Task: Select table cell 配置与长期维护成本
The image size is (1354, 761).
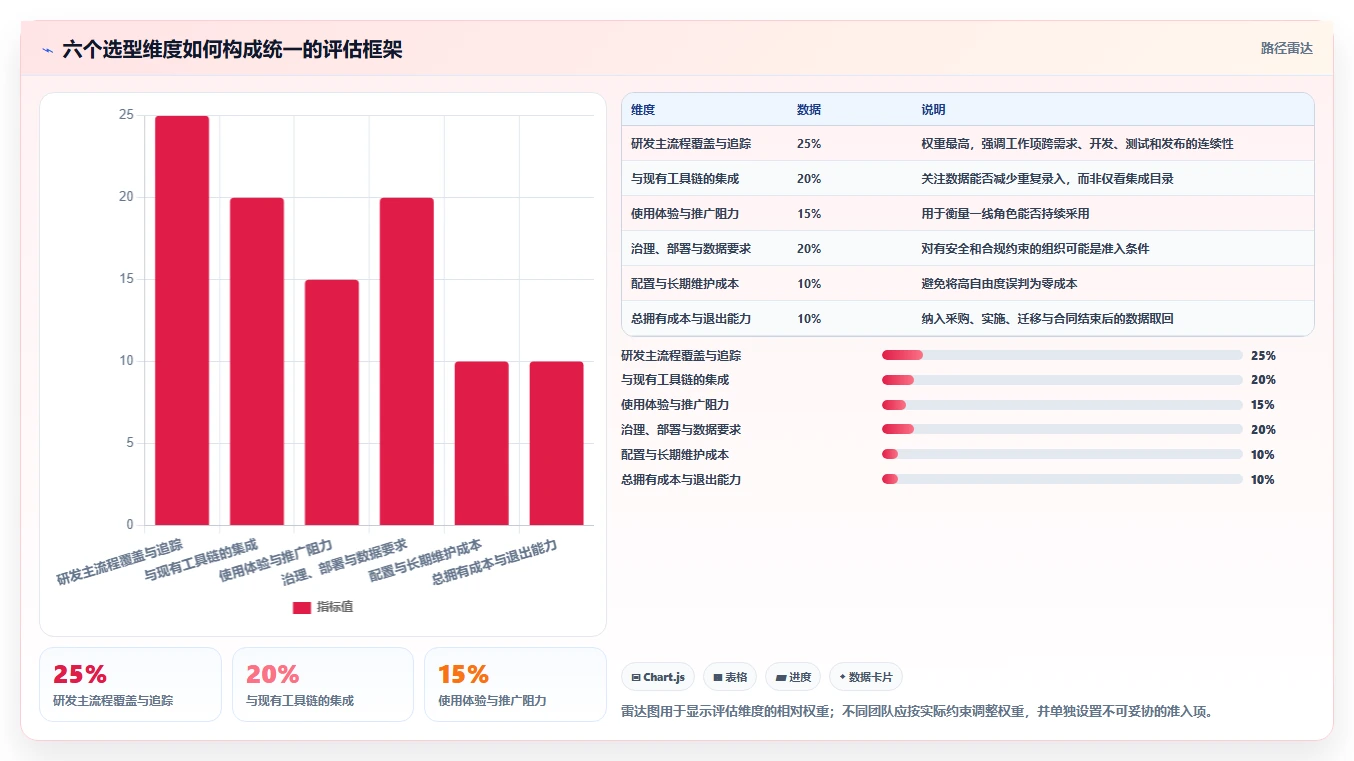Action: coord(685,284)
